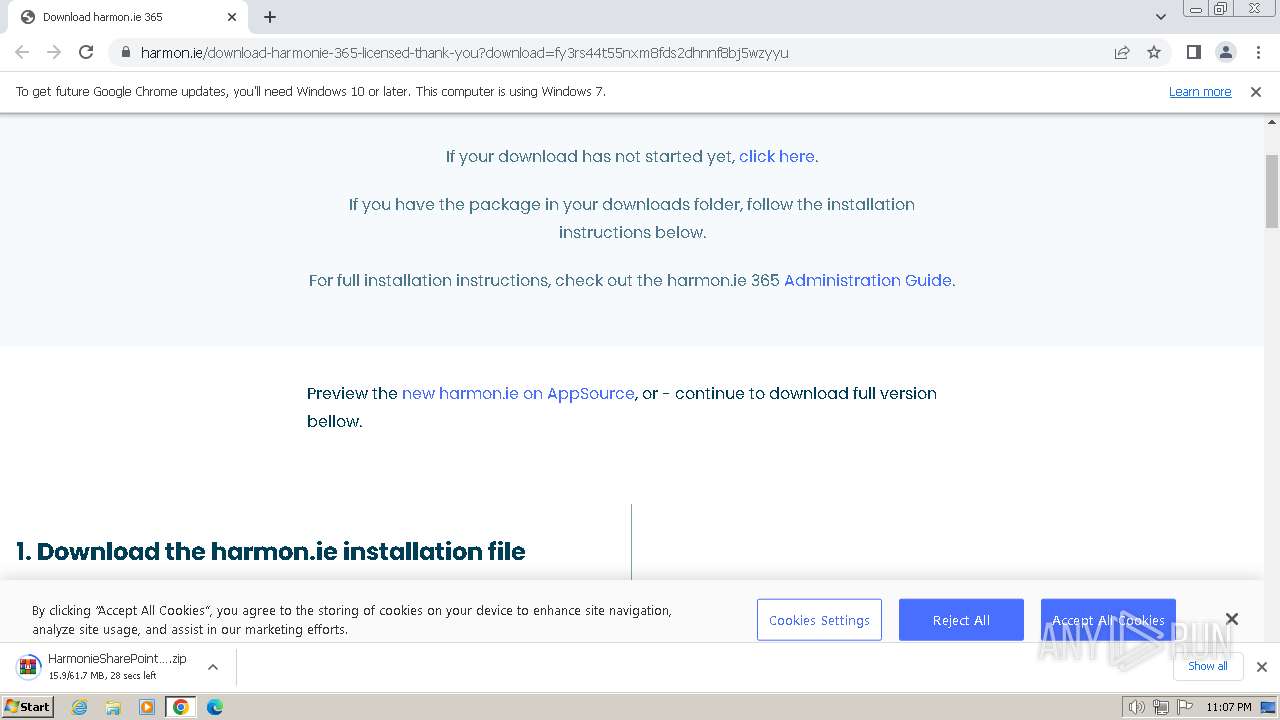Image resolution: width=1280 pixels, height=720 pixels.
Task: Open the network tray icon
Action: tap(1160, 707)
